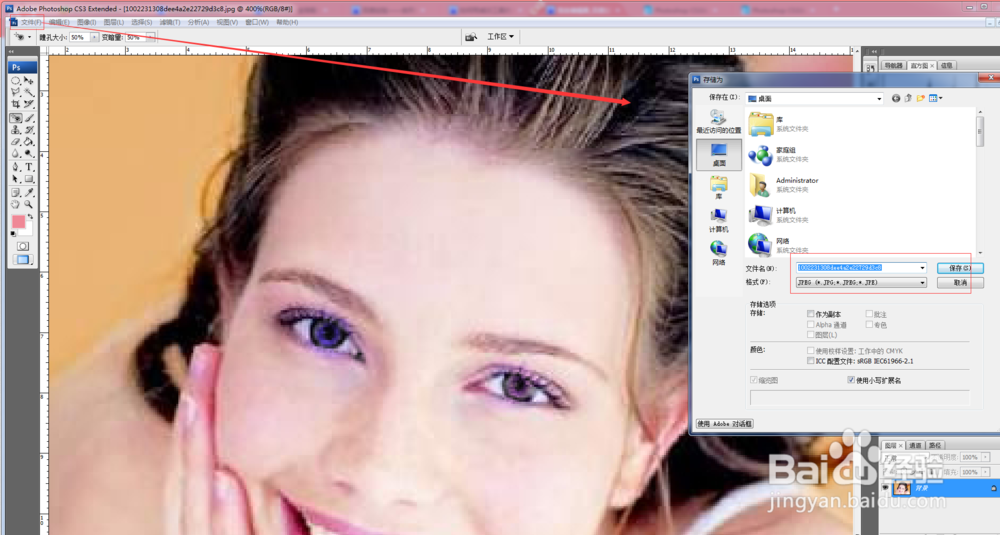
Task: Switch to the 通道 channels tab
Action: tap(915, 445)
